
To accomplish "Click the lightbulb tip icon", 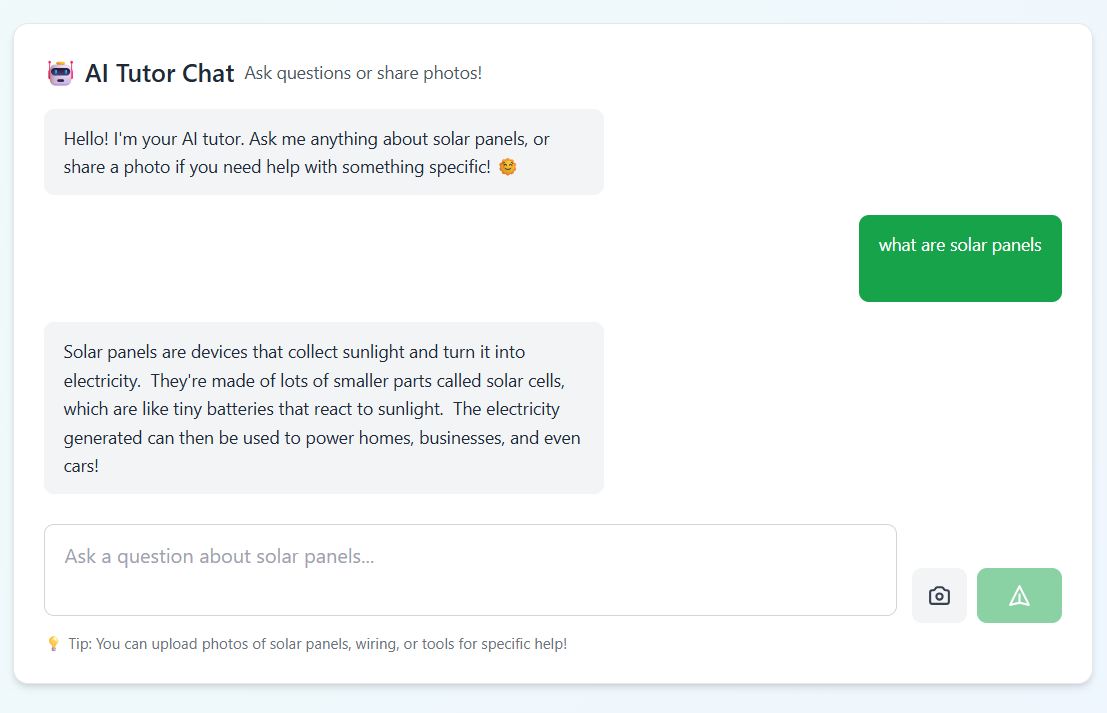I will (54, 644).
